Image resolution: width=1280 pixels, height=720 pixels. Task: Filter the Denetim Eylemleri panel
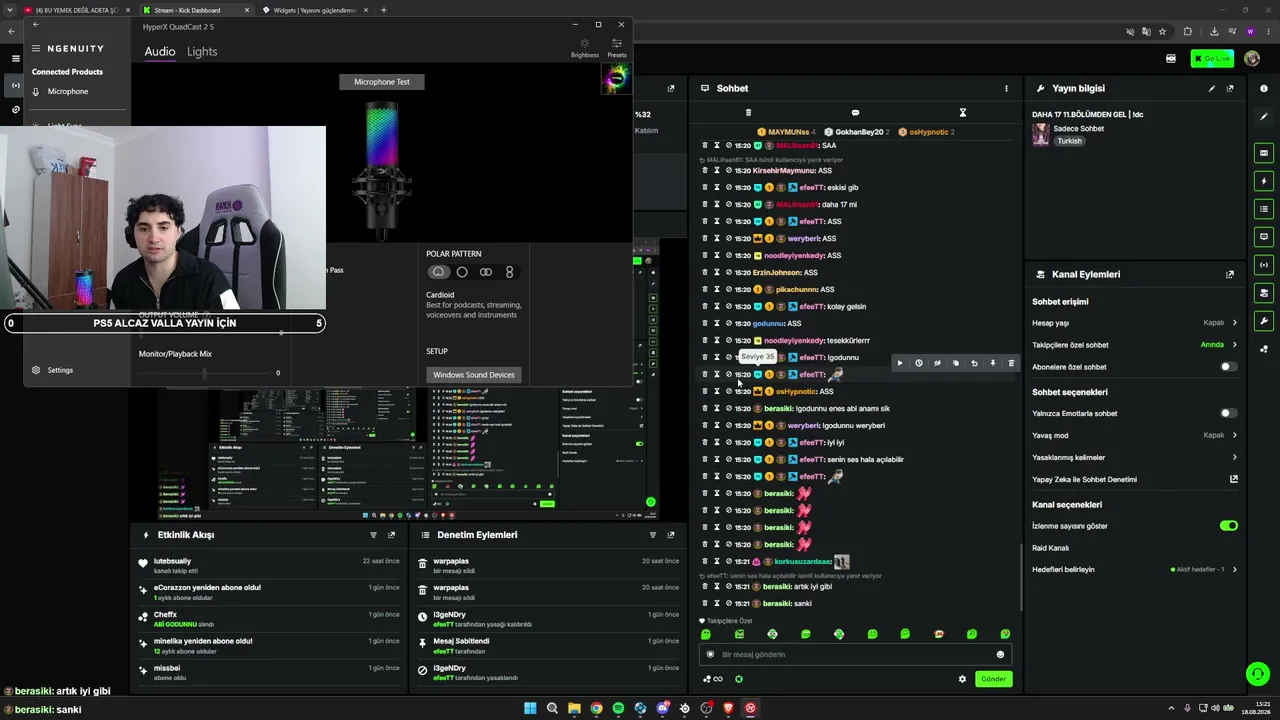click(654, 535)
